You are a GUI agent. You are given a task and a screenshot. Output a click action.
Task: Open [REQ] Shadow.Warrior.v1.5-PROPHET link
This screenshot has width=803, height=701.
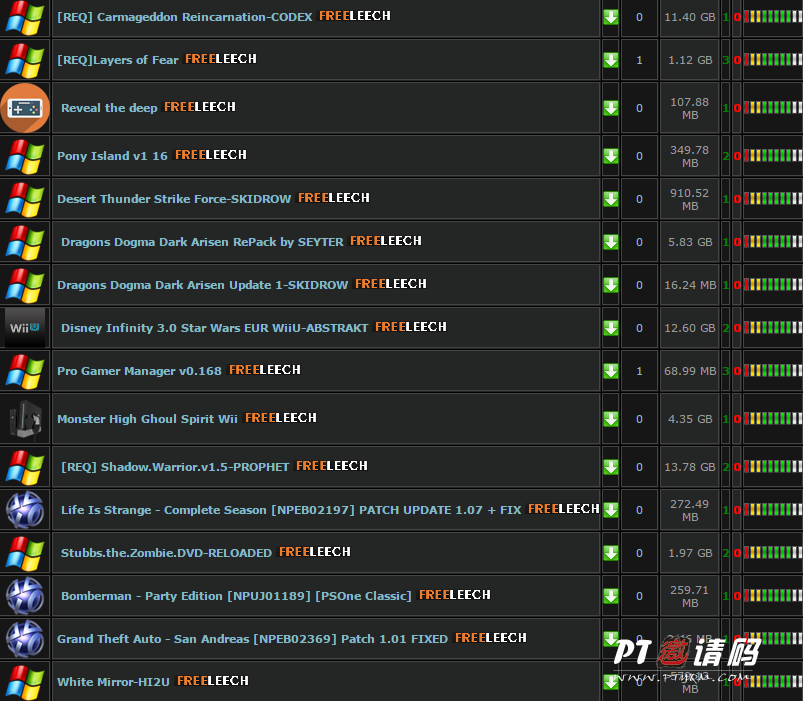coord(175,467)
